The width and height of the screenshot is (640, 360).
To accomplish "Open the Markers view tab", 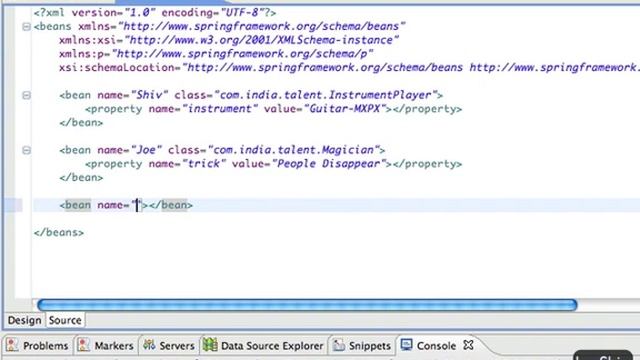I will tap(106, 346).
